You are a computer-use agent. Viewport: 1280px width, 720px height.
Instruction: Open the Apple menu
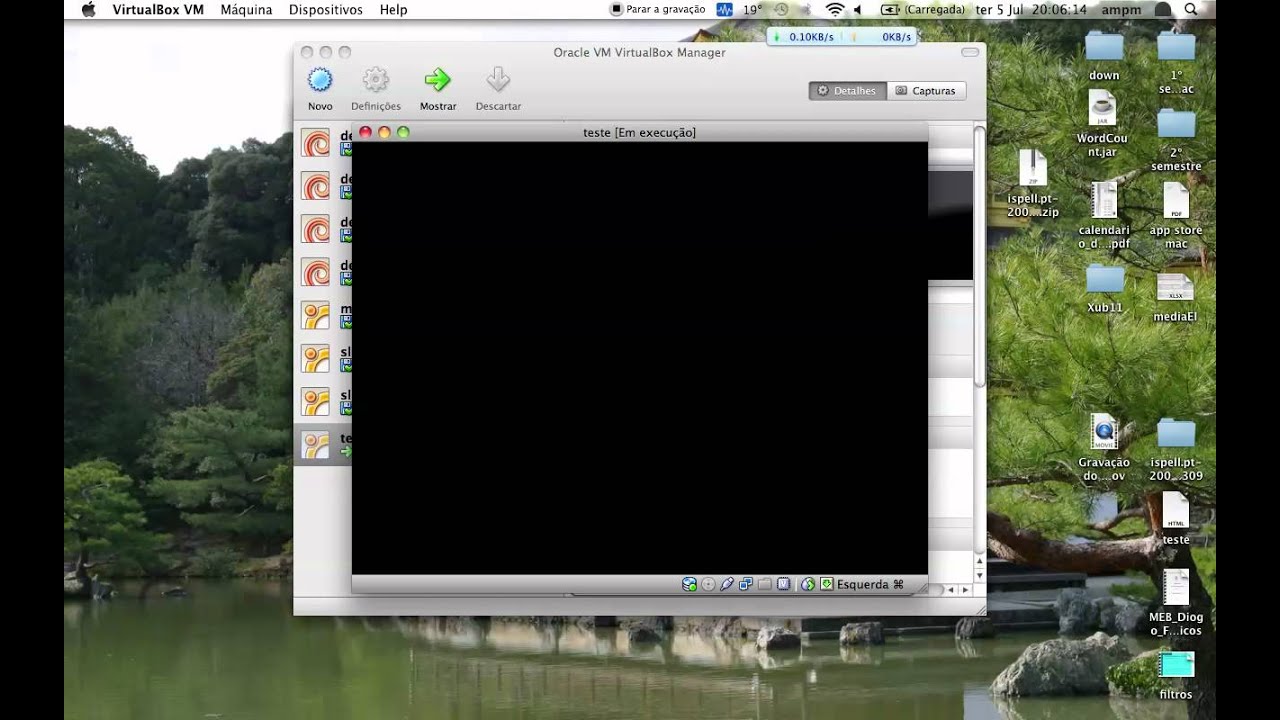88,9
